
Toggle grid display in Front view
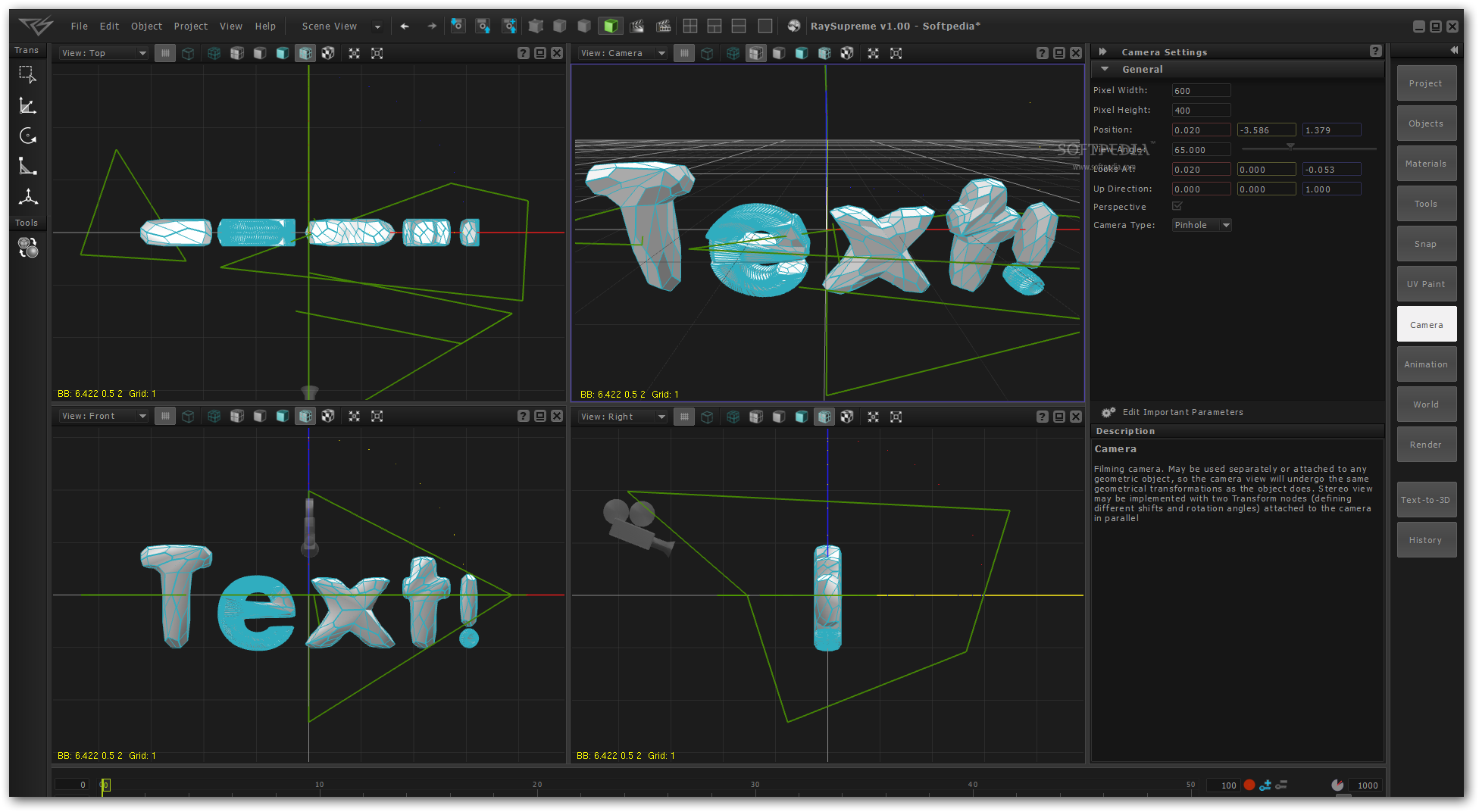tap(165, 417)
